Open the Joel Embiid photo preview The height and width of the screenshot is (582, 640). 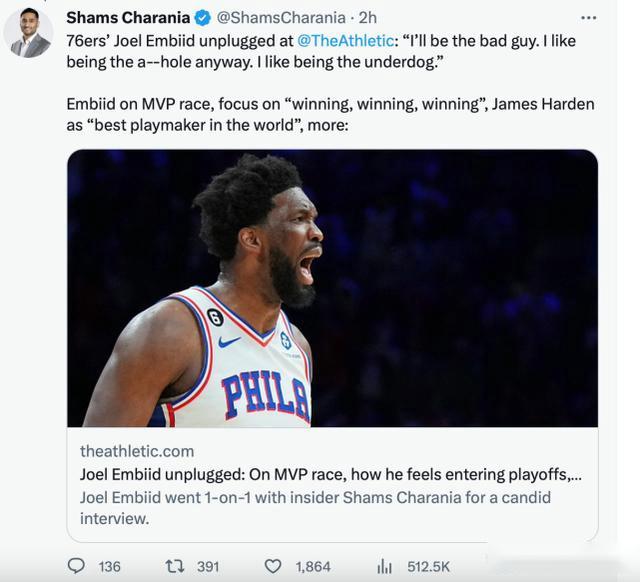point(332,288)
